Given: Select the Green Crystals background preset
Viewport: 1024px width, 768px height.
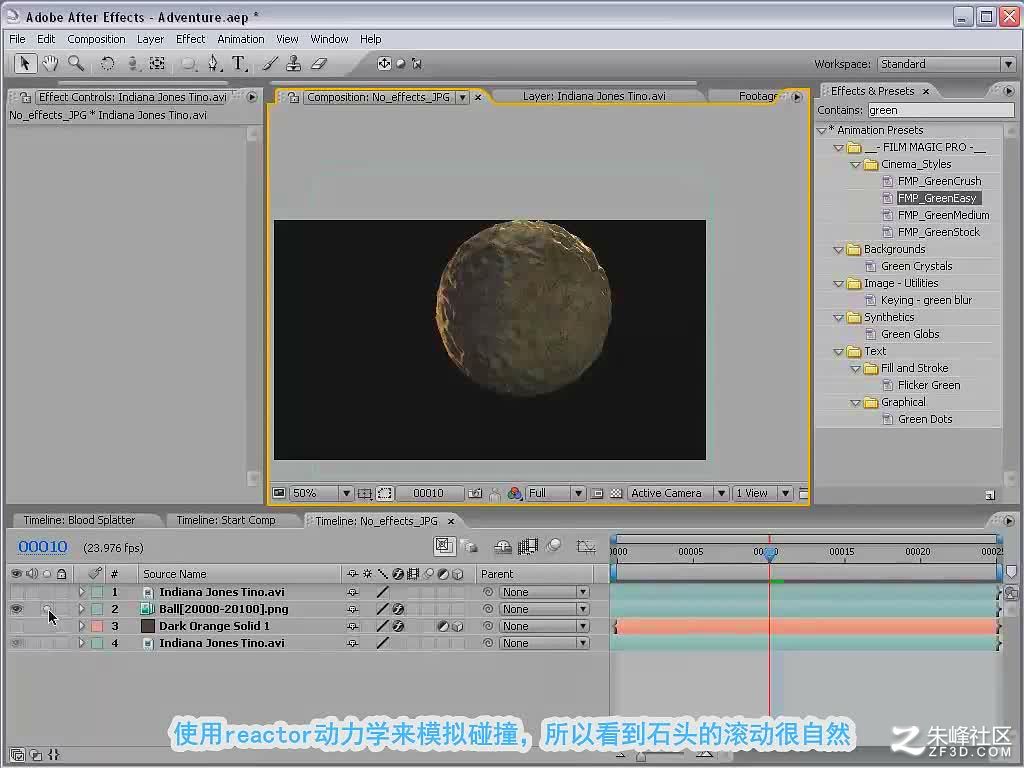Looking at the screenshot, I should (x=916, y=266).
